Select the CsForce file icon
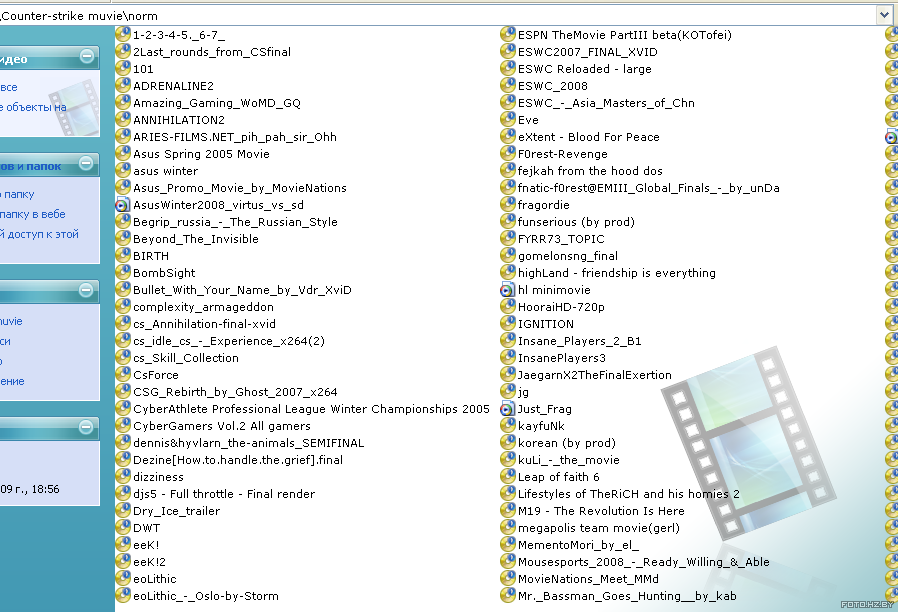The height and width of the screenshot is (612, 898). point(123,374)
